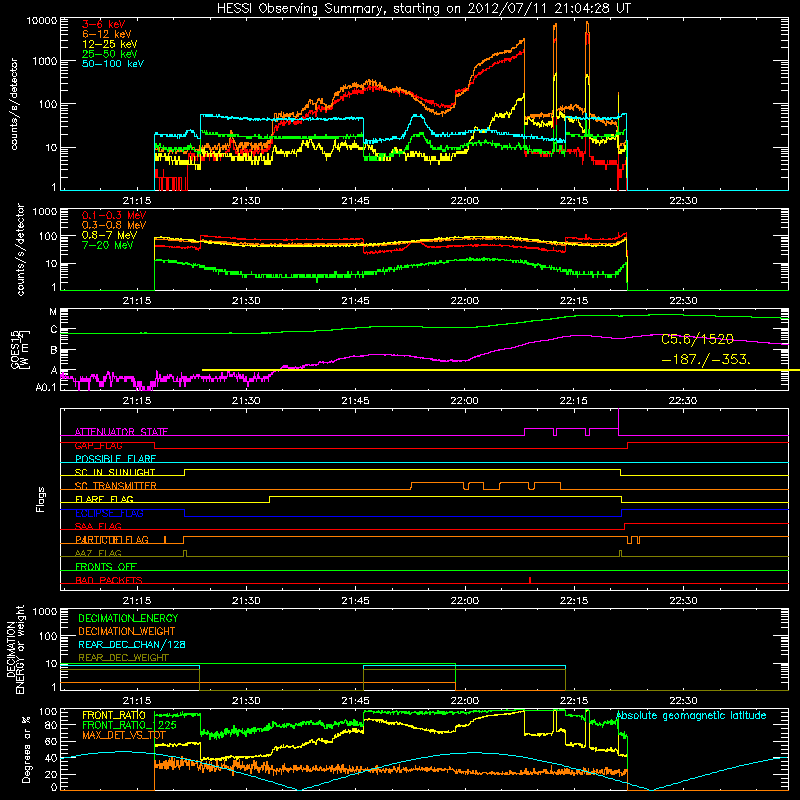The image size is (800, 800).
Task: Click the vertical Flags axis label
Action: click(41, 499)
